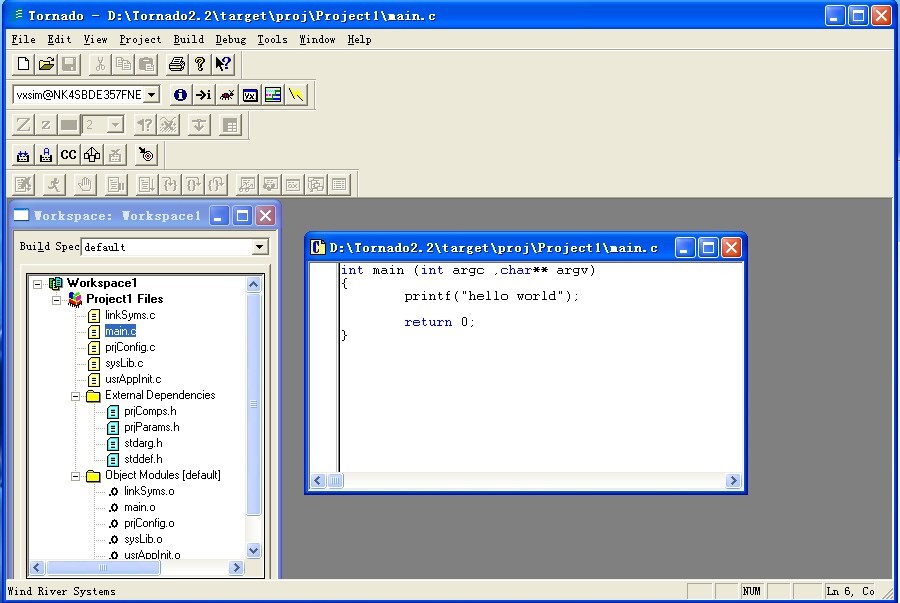Select prjConfig.o object module
Image resolution: width=900 pixels, height=603 pixels.
click(149, 523)
